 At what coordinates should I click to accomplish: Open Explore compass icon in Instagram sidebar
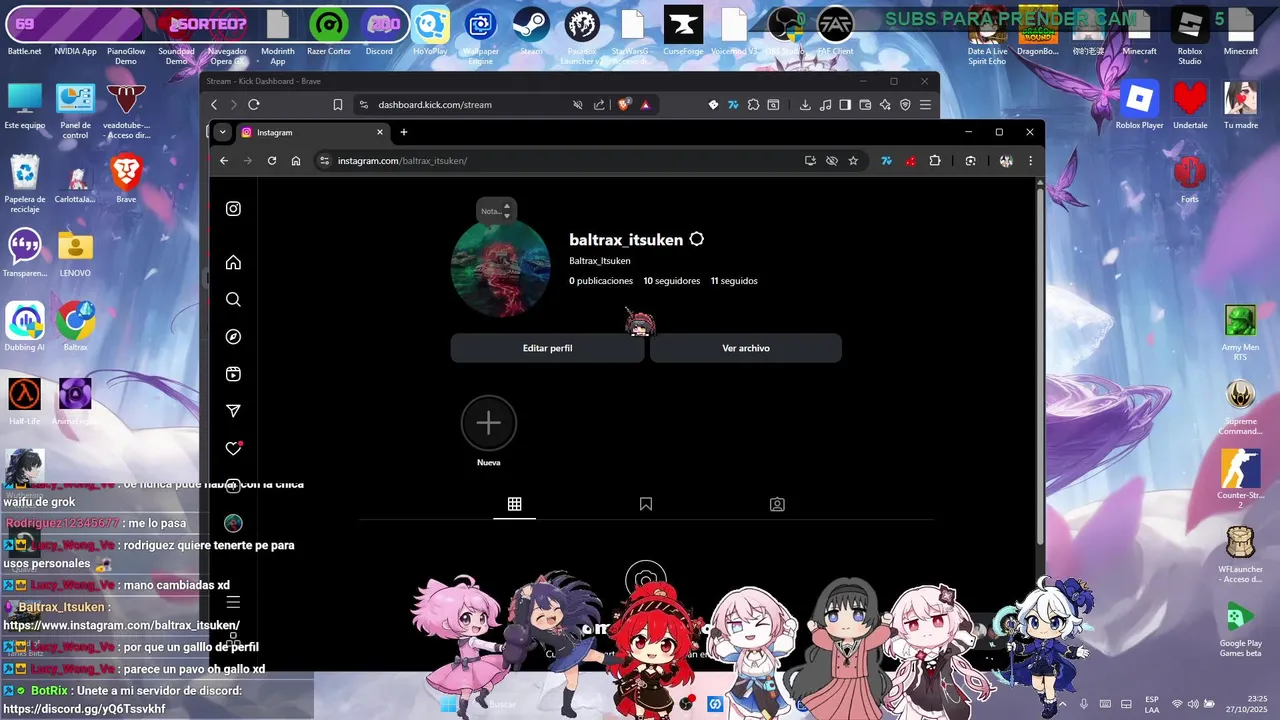tap(233, 337)
